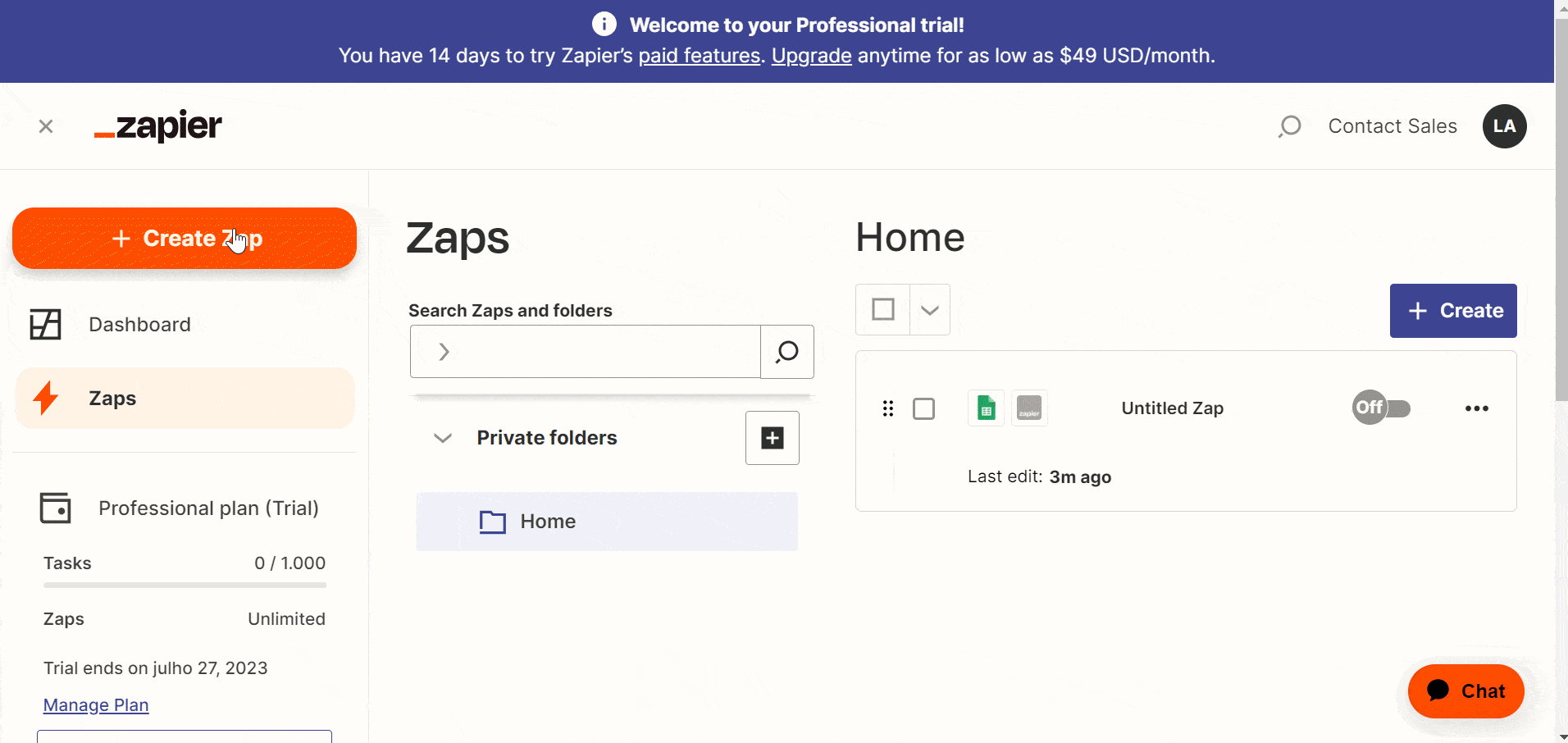
Task: Click the search magnifier in the top bar
Action: click(1289, 125)
